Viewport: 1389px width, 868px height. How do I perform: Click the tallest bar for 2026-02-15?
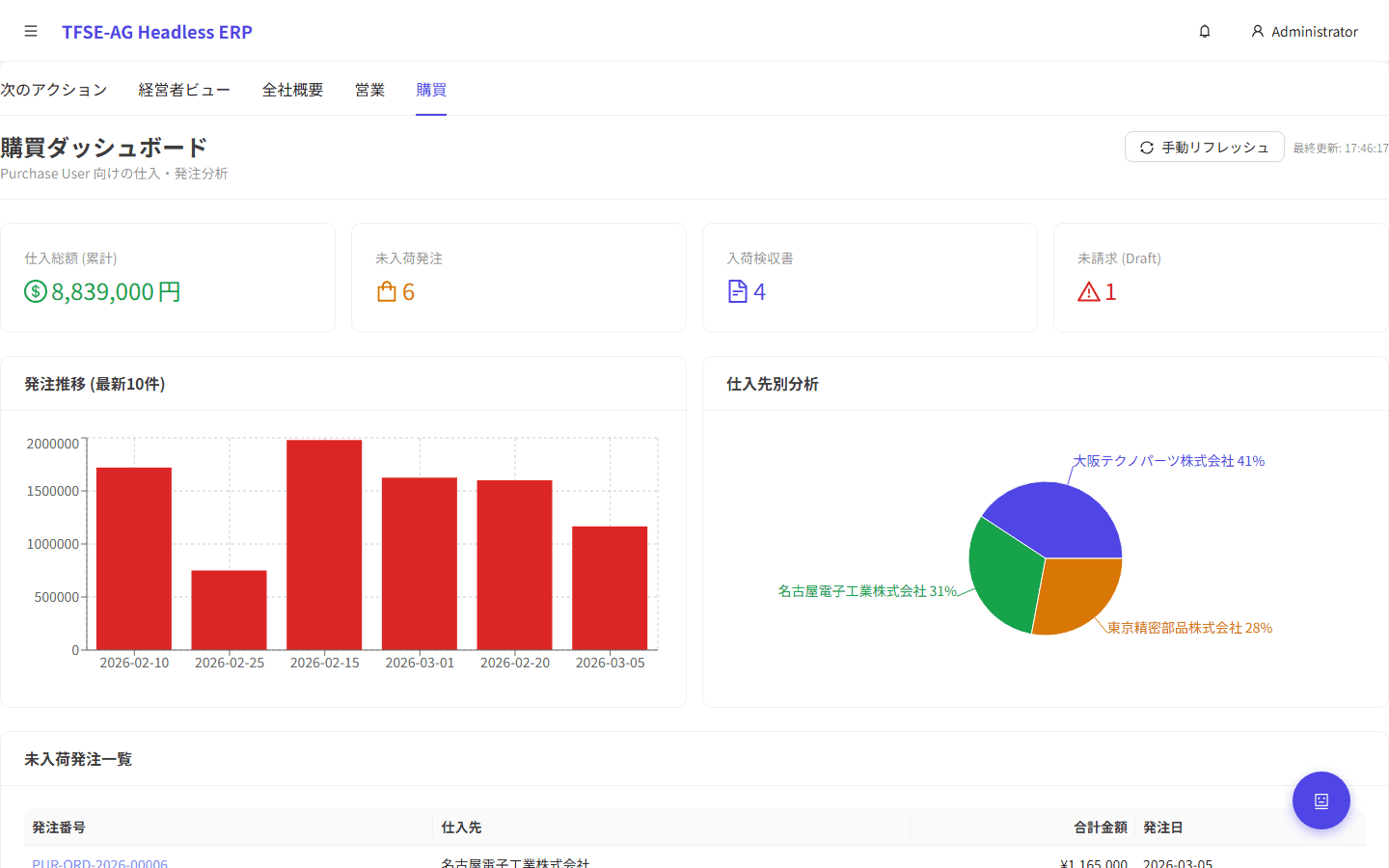324,545
